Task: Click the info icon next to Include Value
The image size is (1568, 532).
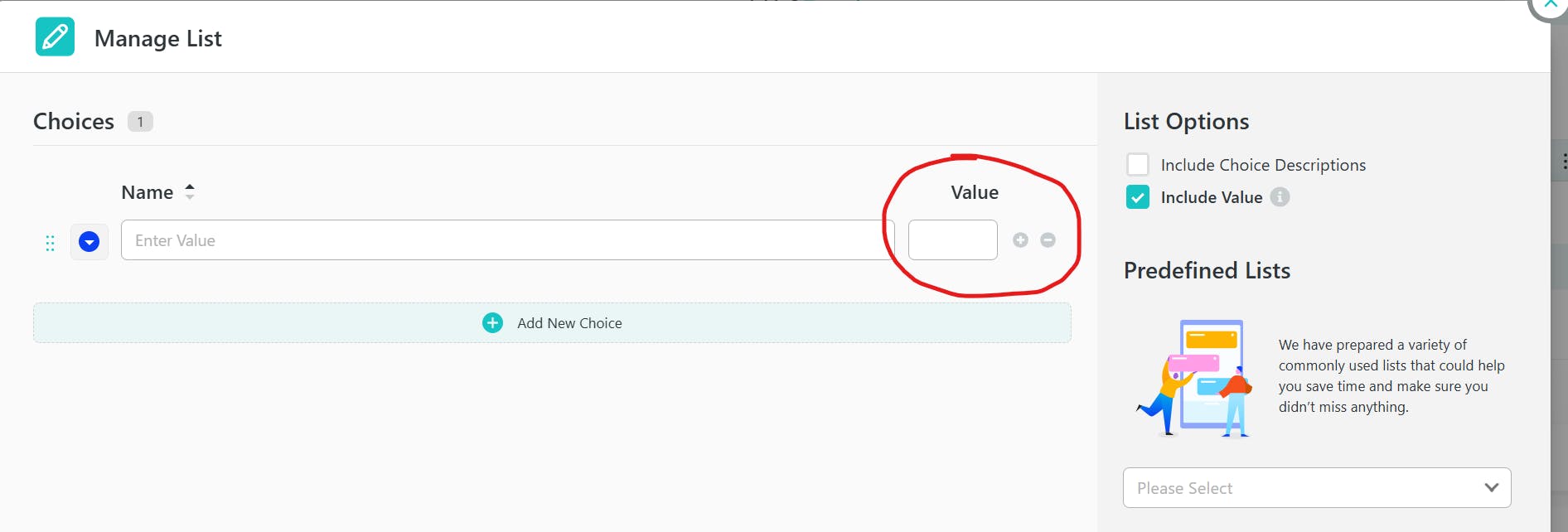Action: [1280, 197]
